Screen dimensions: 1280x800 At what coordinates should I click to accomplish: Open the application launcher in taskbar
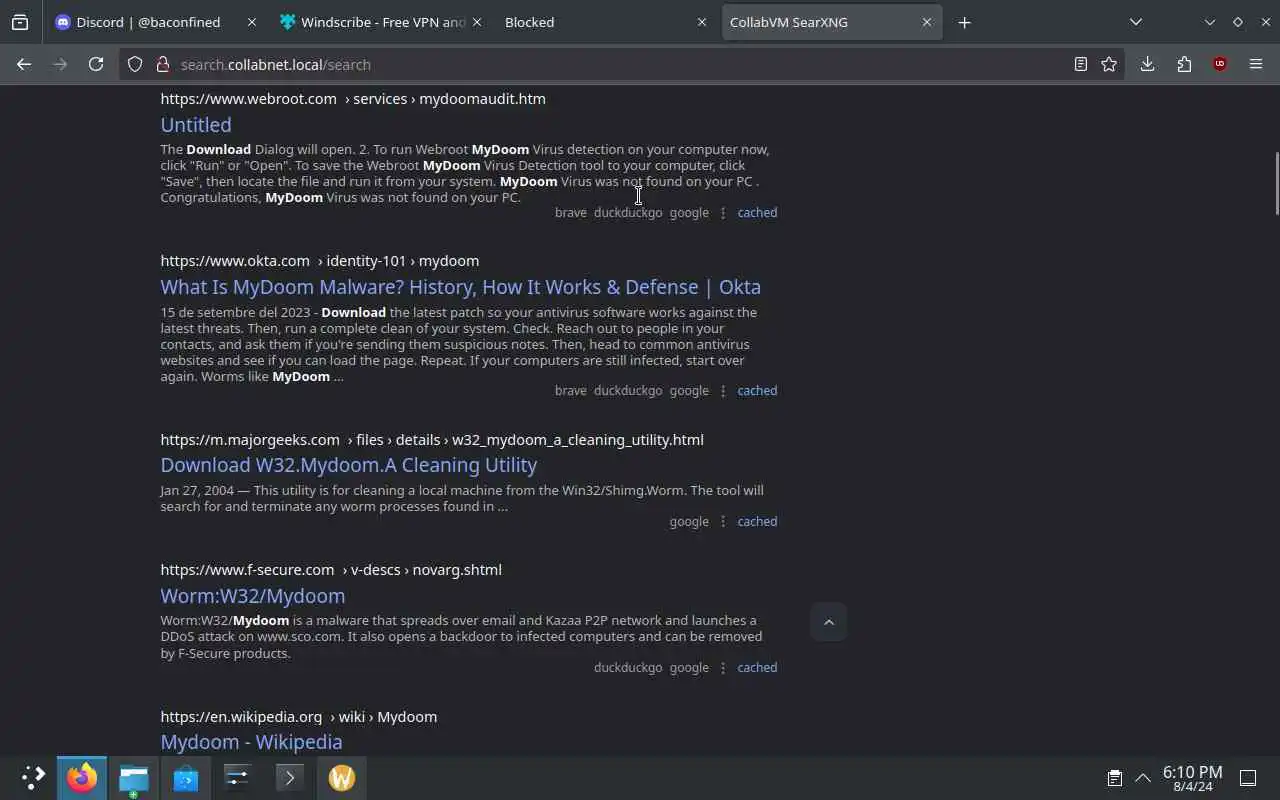click(33, 777)
